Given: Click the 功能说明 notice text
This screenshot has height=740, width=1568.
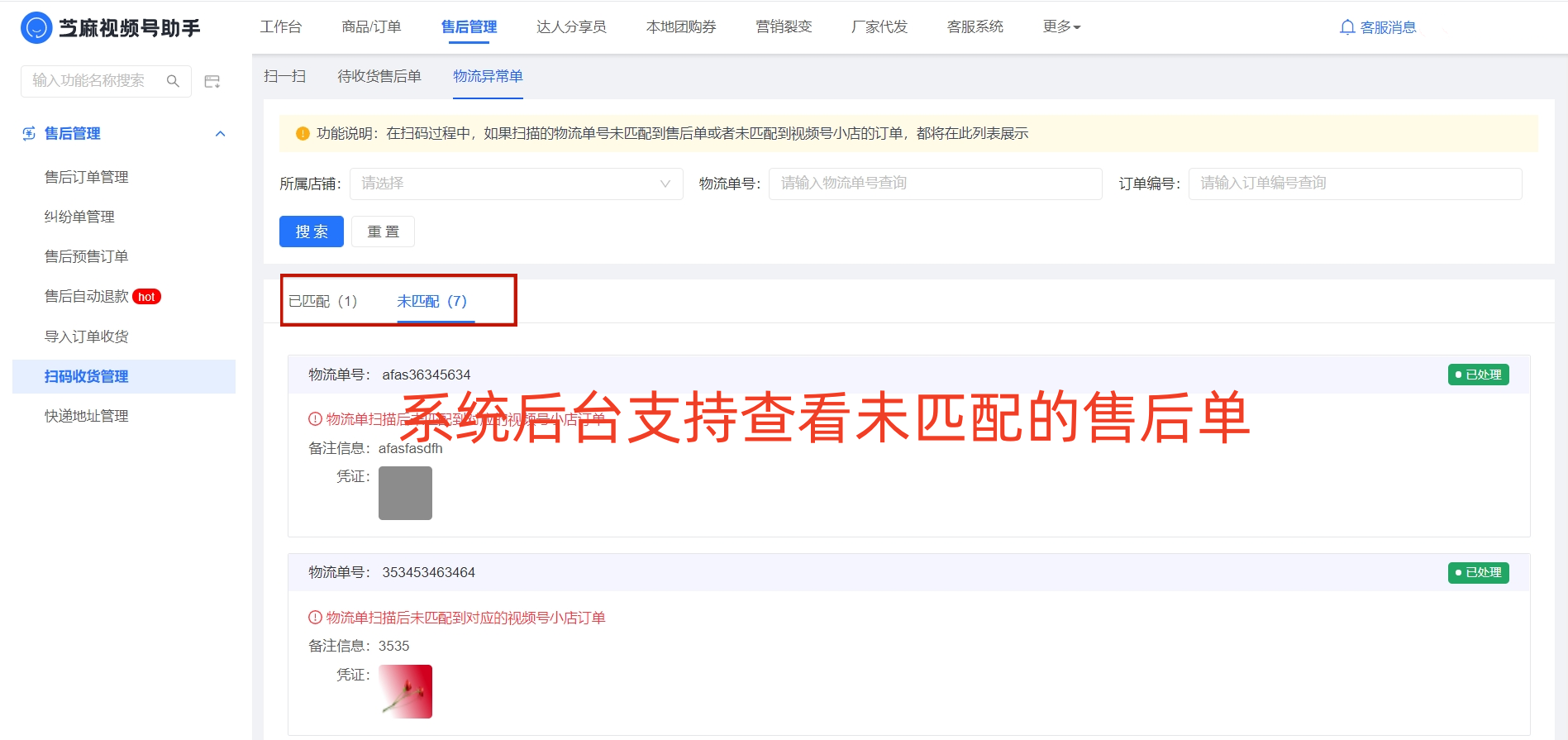Looking at the screenshot, I should [x=672, y=133].
